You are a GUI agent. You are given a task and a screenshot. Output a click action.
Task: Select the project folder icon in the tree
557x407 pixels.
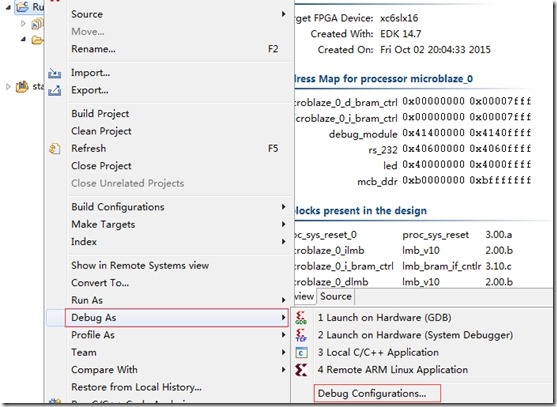22,6
